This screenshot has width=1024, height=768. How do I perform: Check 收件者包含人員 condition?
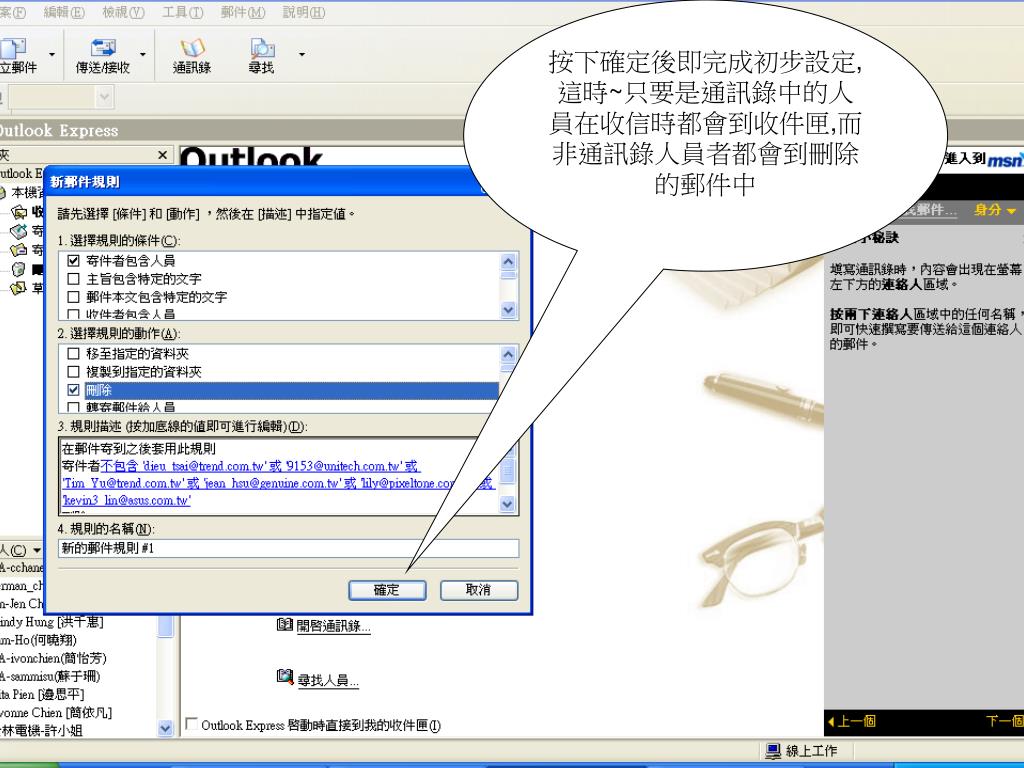[x=74, y=314]
